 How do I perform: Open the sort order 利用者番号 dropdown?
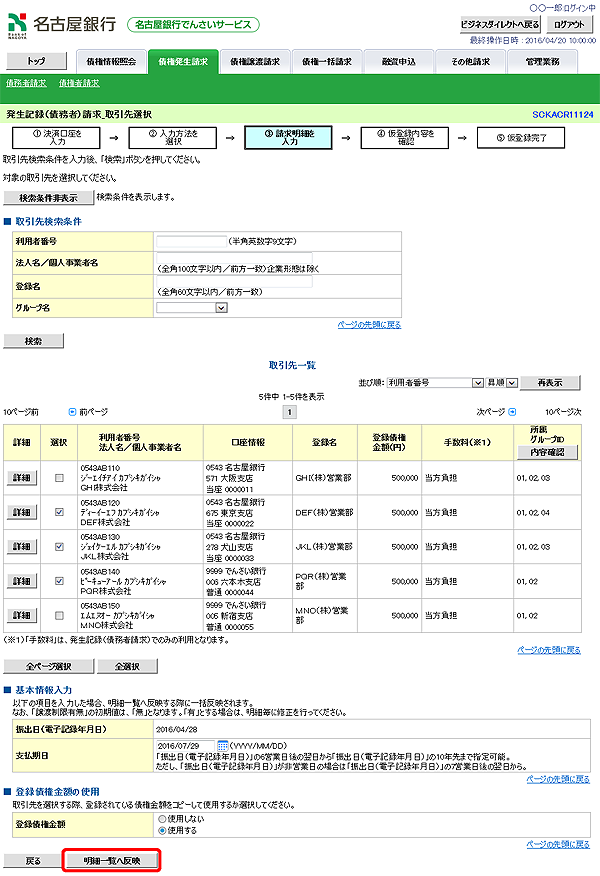[x=435, y=383]
